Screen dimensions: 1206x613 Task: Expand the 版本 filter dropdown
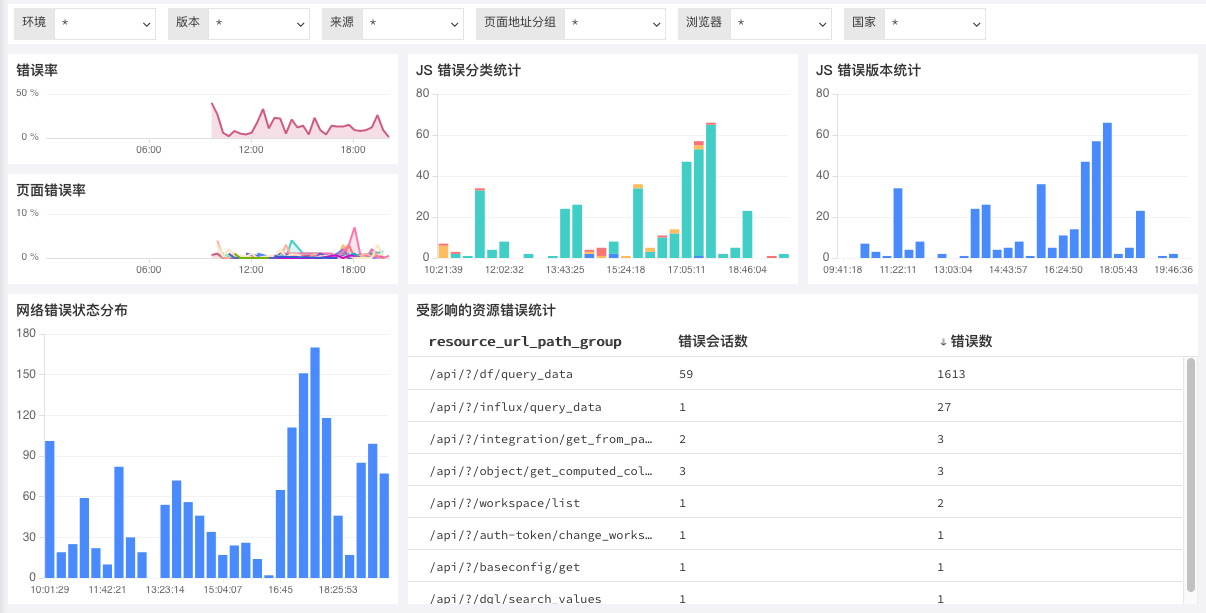[259, 23]
